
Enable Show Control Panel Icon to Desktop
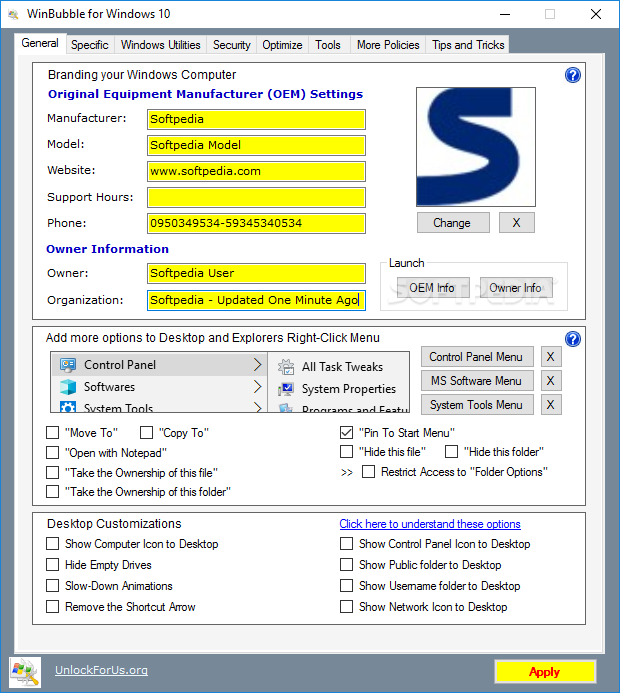click(x=346, y=544)
